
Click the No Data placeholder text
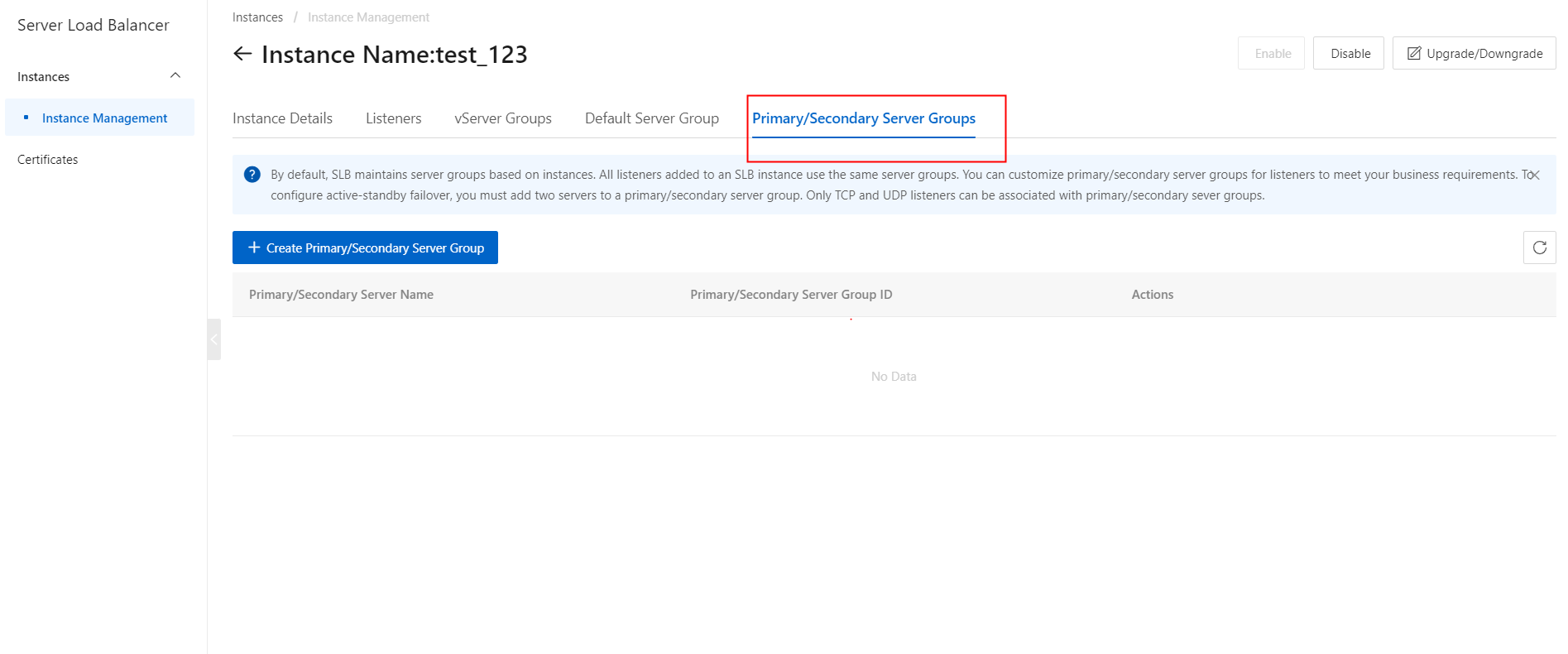894,377
